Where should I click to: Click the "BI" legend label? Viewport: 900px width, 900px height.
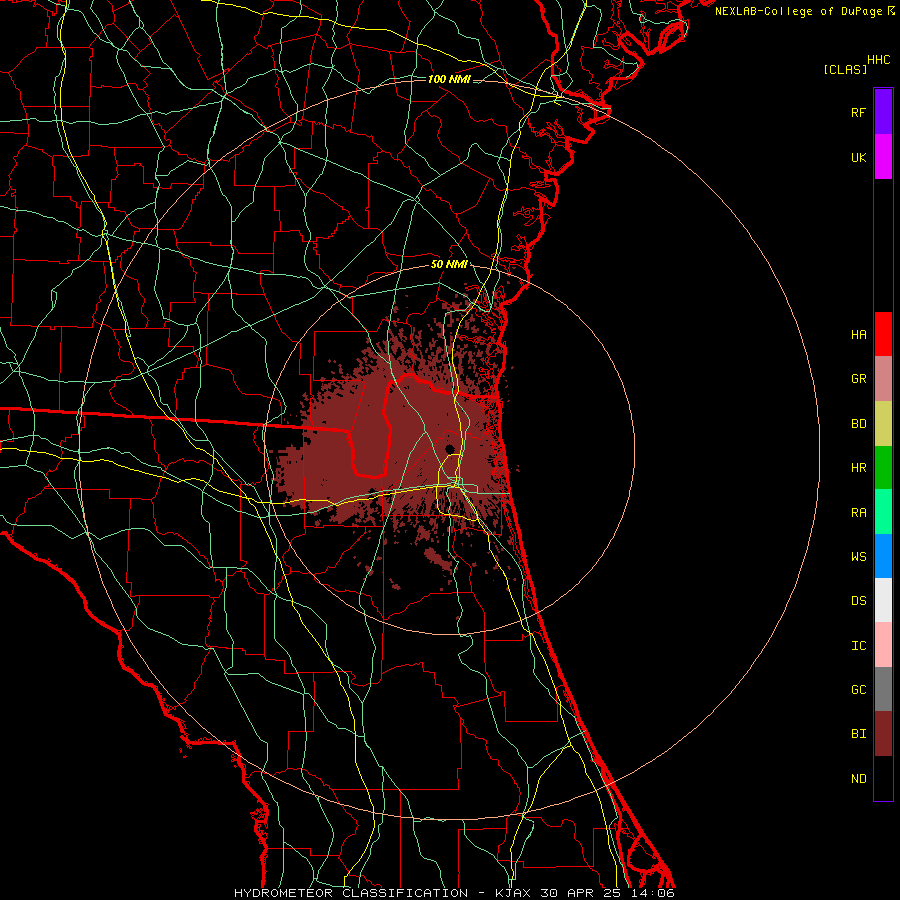858,734
